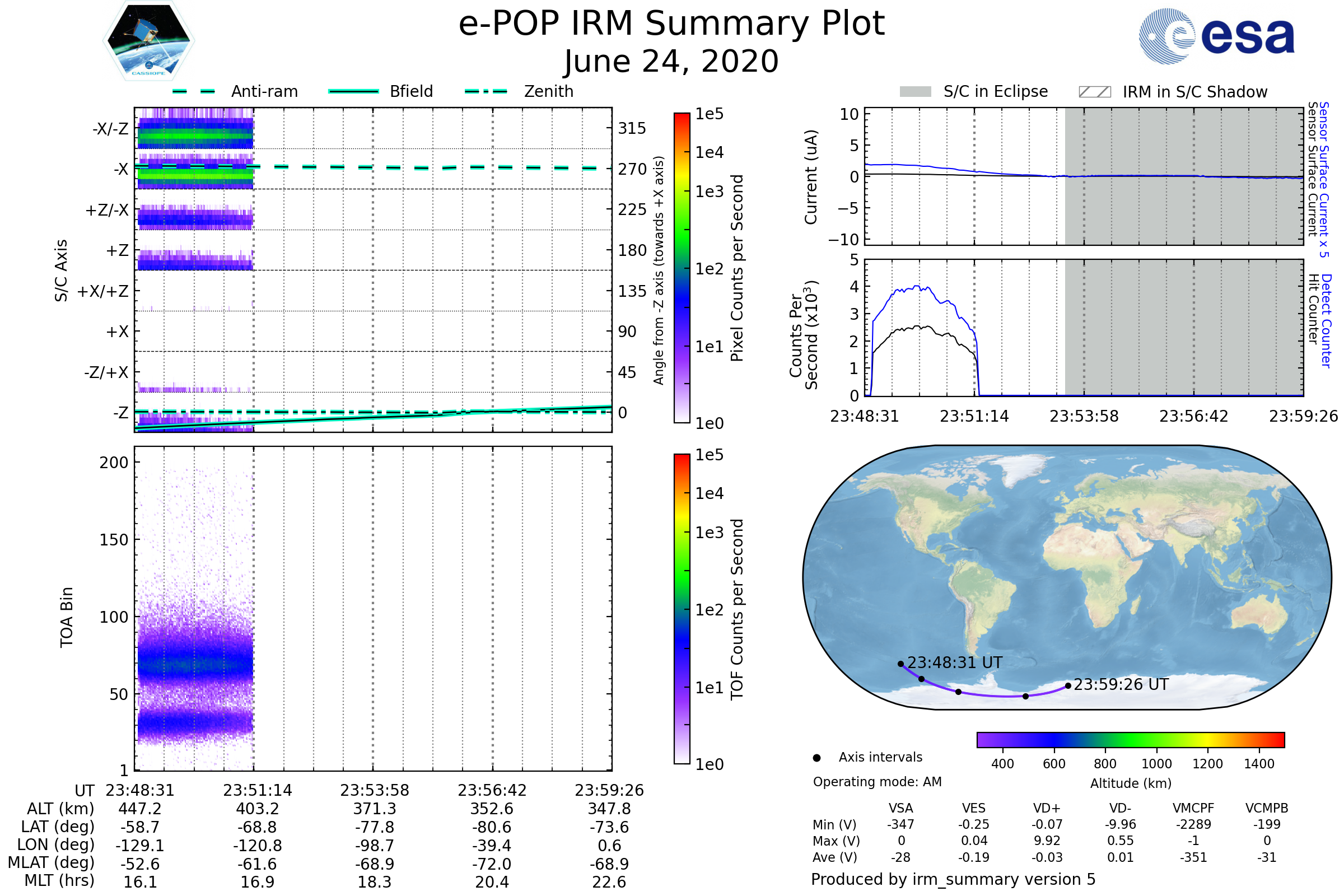Click the hatched IRM in S/C Shadow patch
1344x896 pixels.
coord(1094,92)
